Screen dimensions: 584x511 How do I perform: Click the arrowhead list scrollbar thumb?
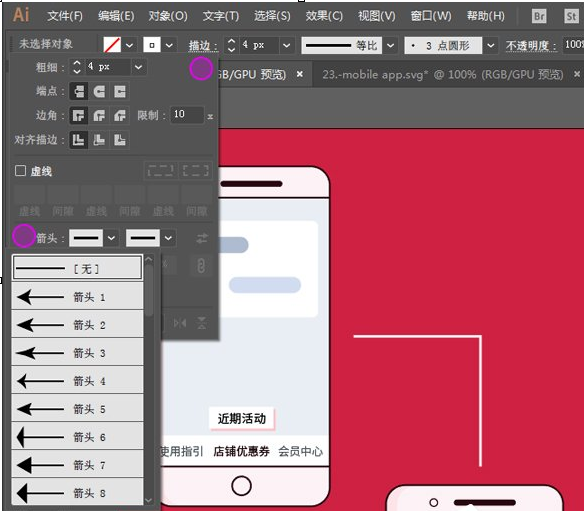(149, 291)
